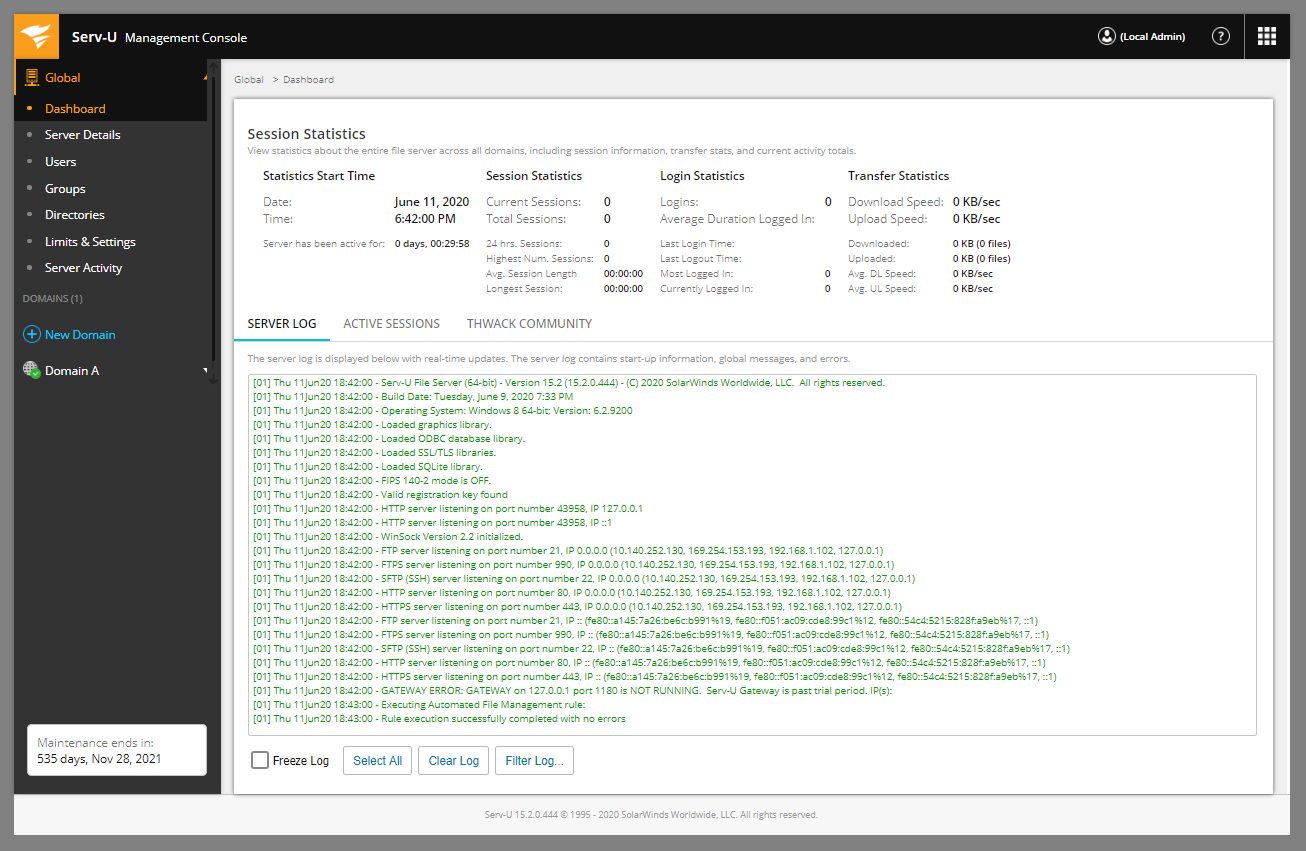Open the Filter Log dialog
Viewport: 1306px width, 851px height.
pos(534,760)
